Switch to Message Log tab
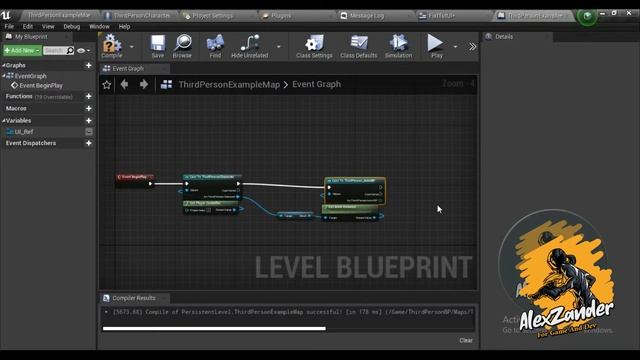640x360 pixels. pyautogui.click(x=367, y=16)
